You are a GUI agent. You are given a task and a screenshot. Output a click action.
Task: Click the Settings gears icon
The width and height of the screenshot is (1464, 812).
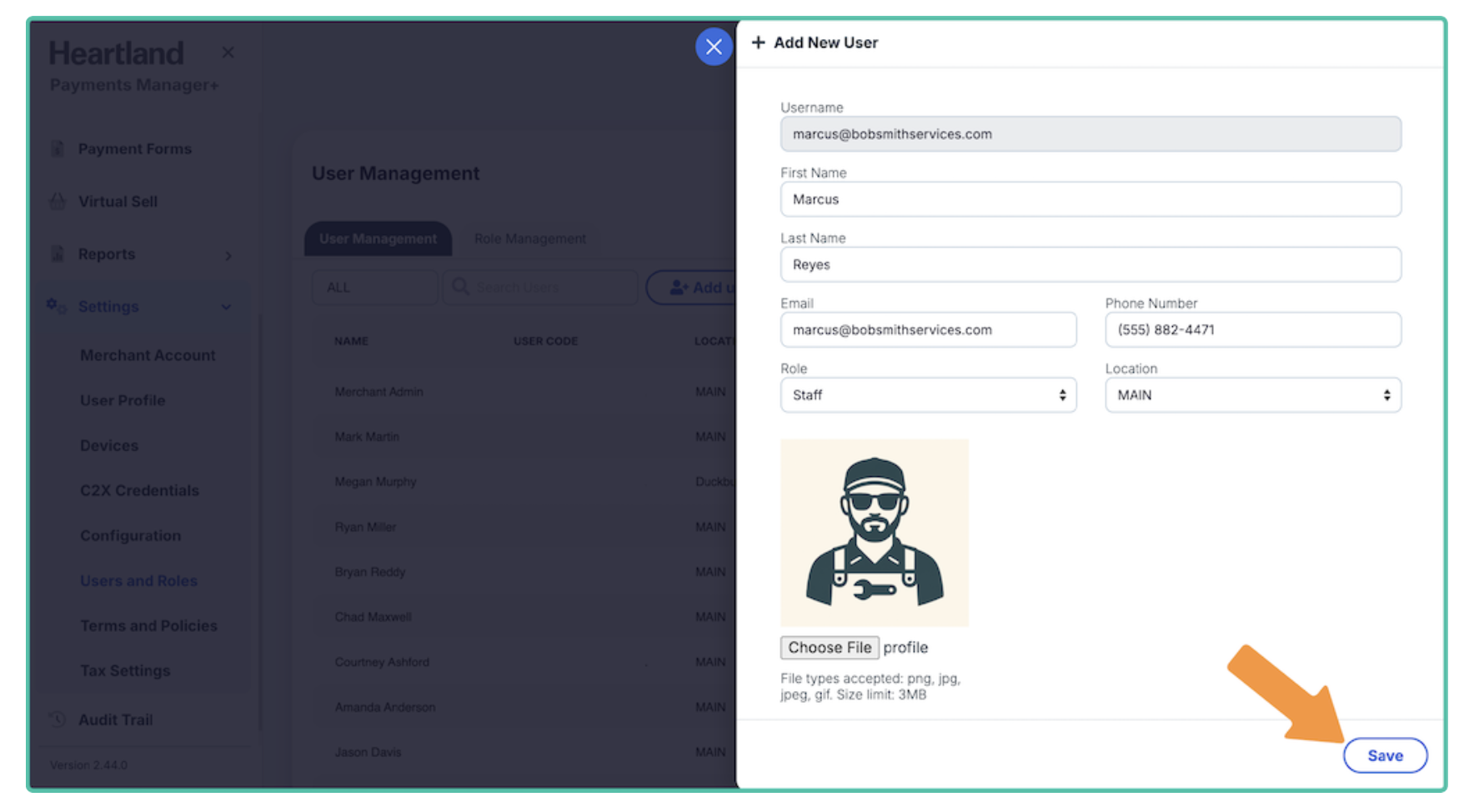(x=56, y=306)
